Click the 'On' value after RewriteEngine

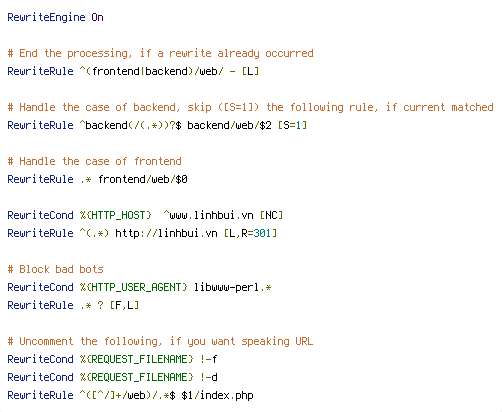(x=97, y=17)
